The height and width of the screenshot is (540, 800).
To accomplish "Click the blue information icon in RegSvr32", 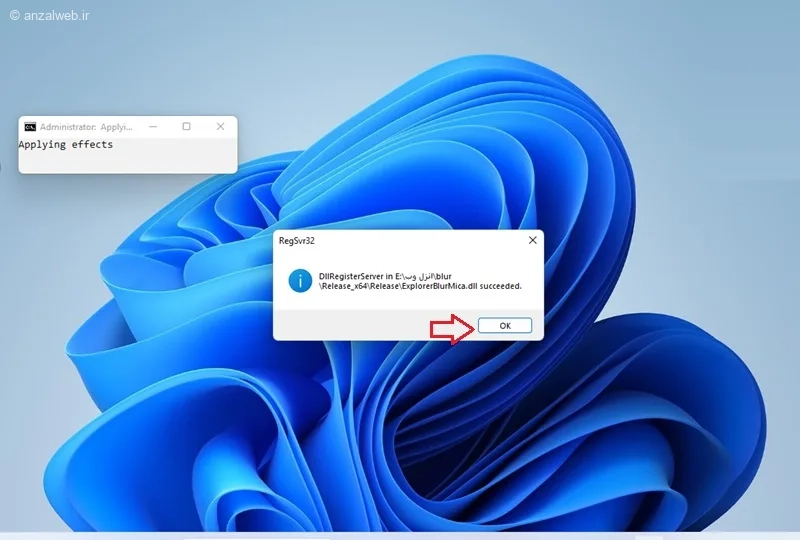I will pyautogui.click(x=300, y=281).
